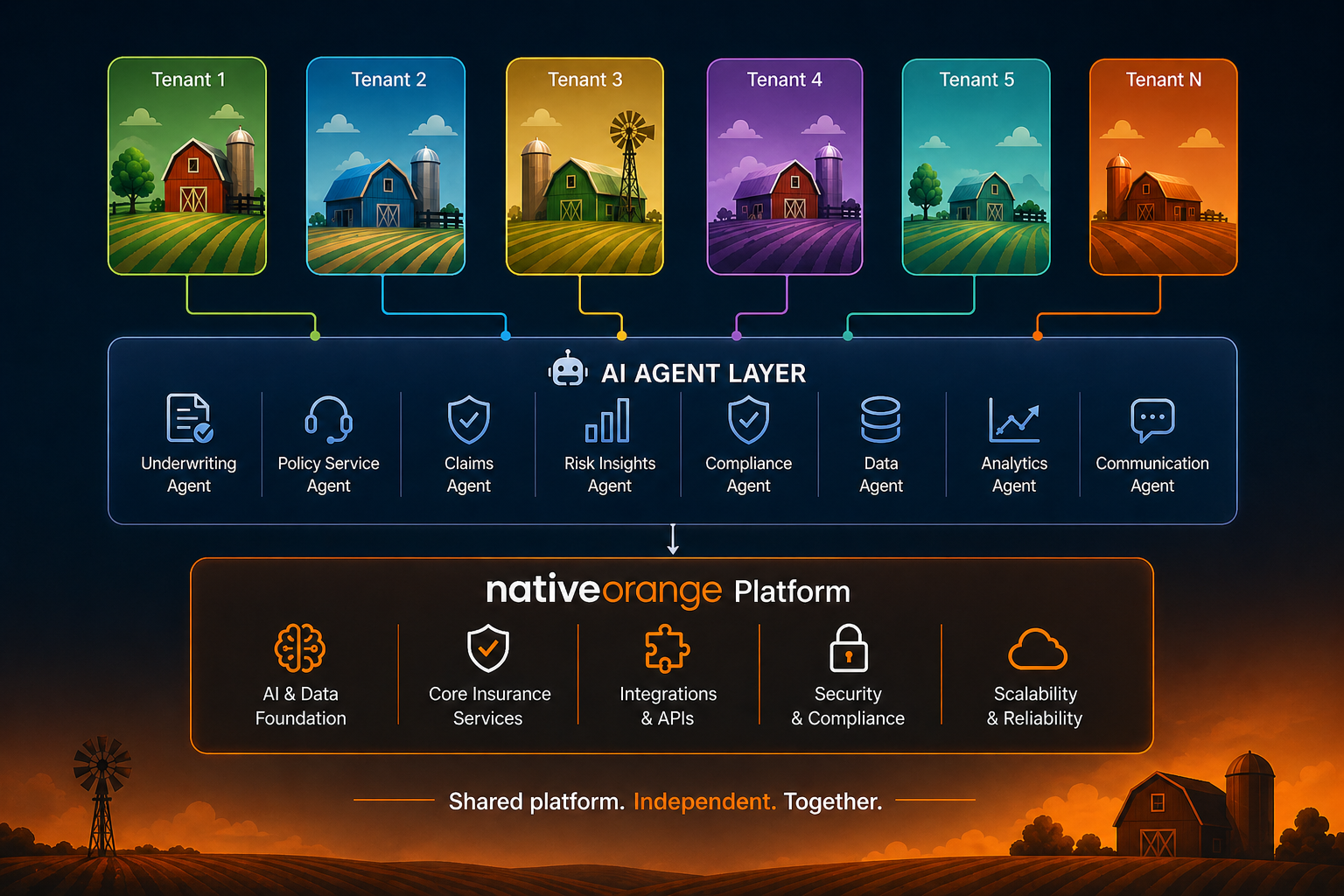1344x896 pixels.
Task: Click the Policy Service Agent label
Action: [329, 474]
